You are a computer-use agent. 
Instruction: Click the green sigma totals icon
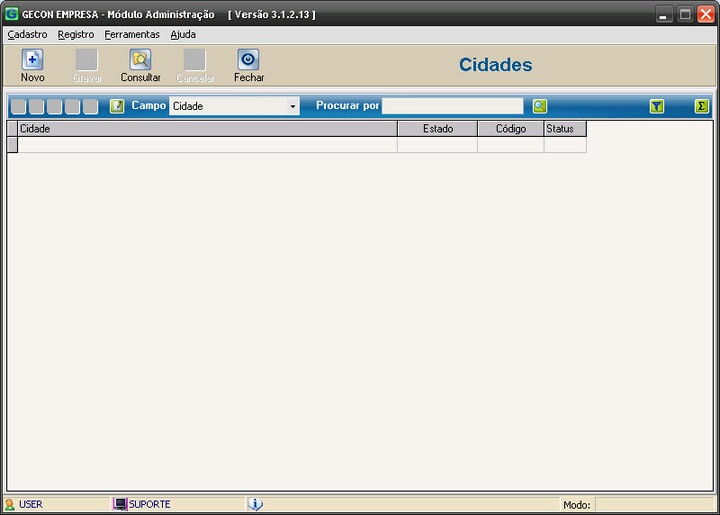[702, 106]
